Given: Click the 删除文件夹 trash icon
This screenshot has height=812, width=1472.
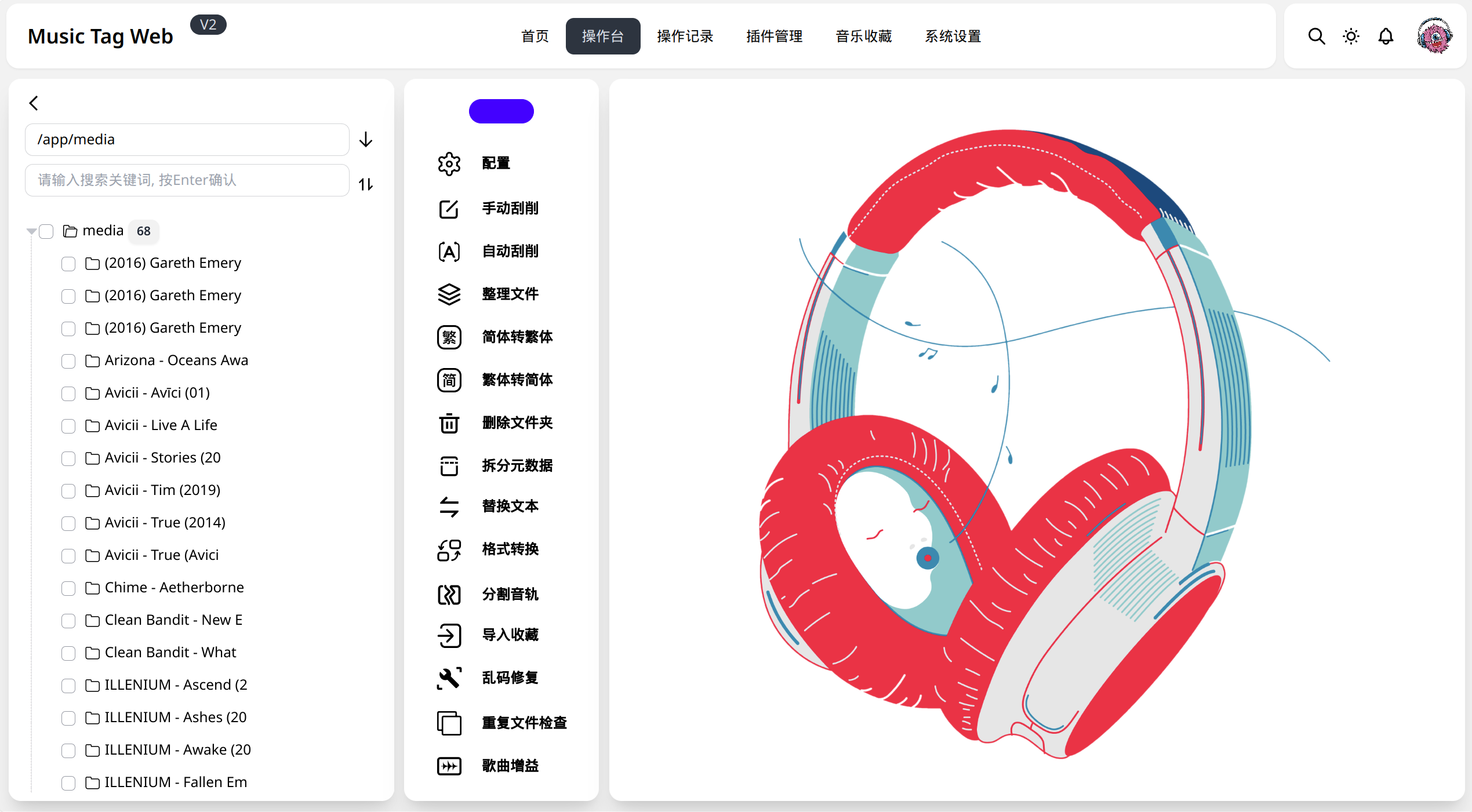Looking at the screenshot, I should (x=449, y=423).
